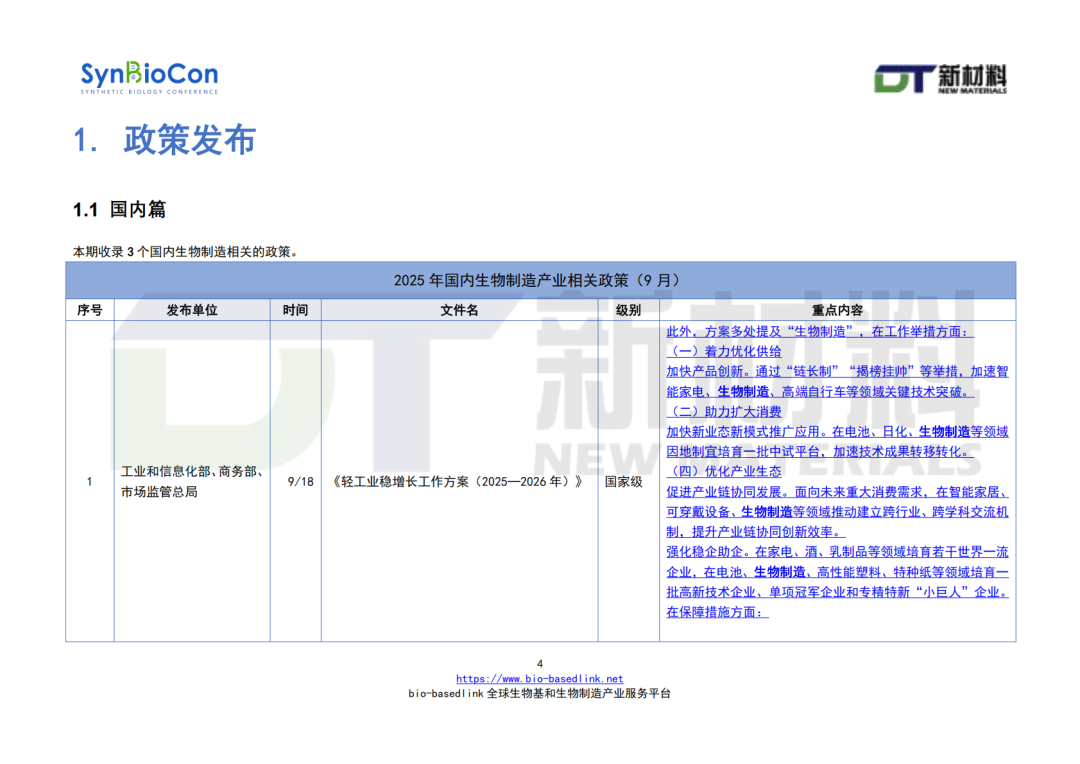Click the （二）助力扩大消费 link
The image size is (1080, 764).
click(x=724, y=411)
